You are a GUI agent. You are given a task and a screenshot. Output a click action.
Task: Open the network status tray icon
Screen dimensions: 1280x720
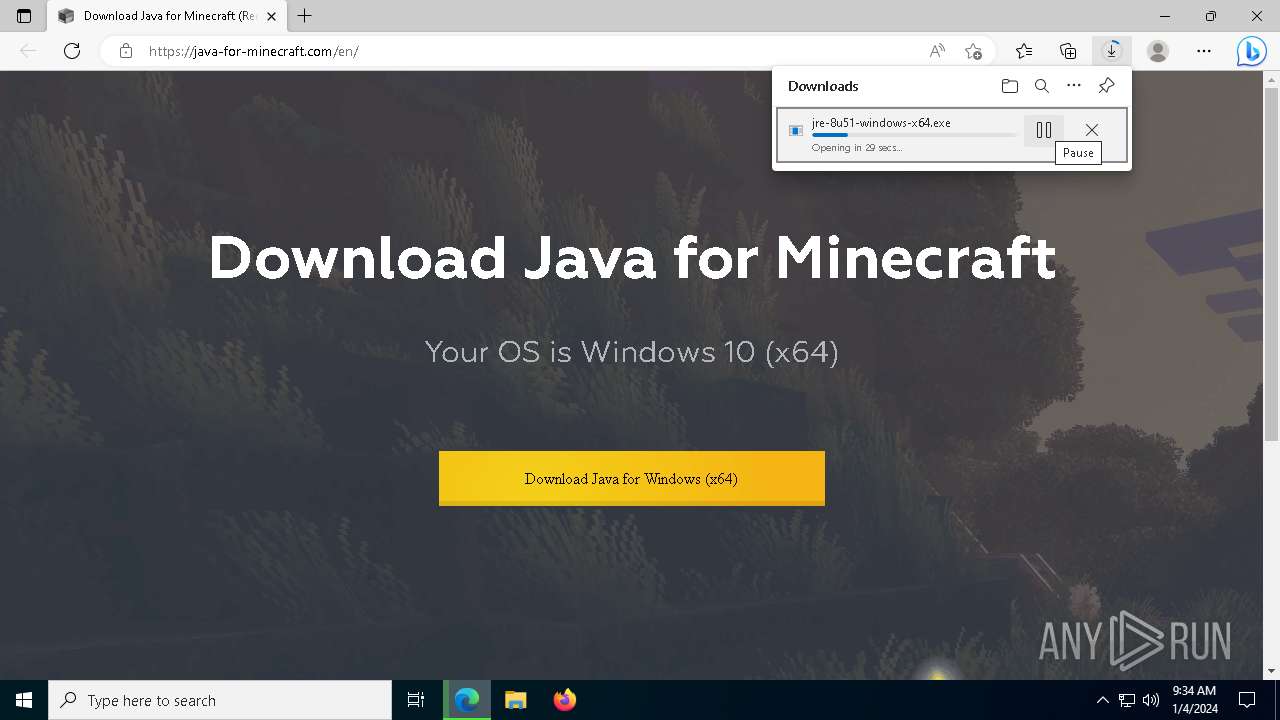(x=1127, y=700)
